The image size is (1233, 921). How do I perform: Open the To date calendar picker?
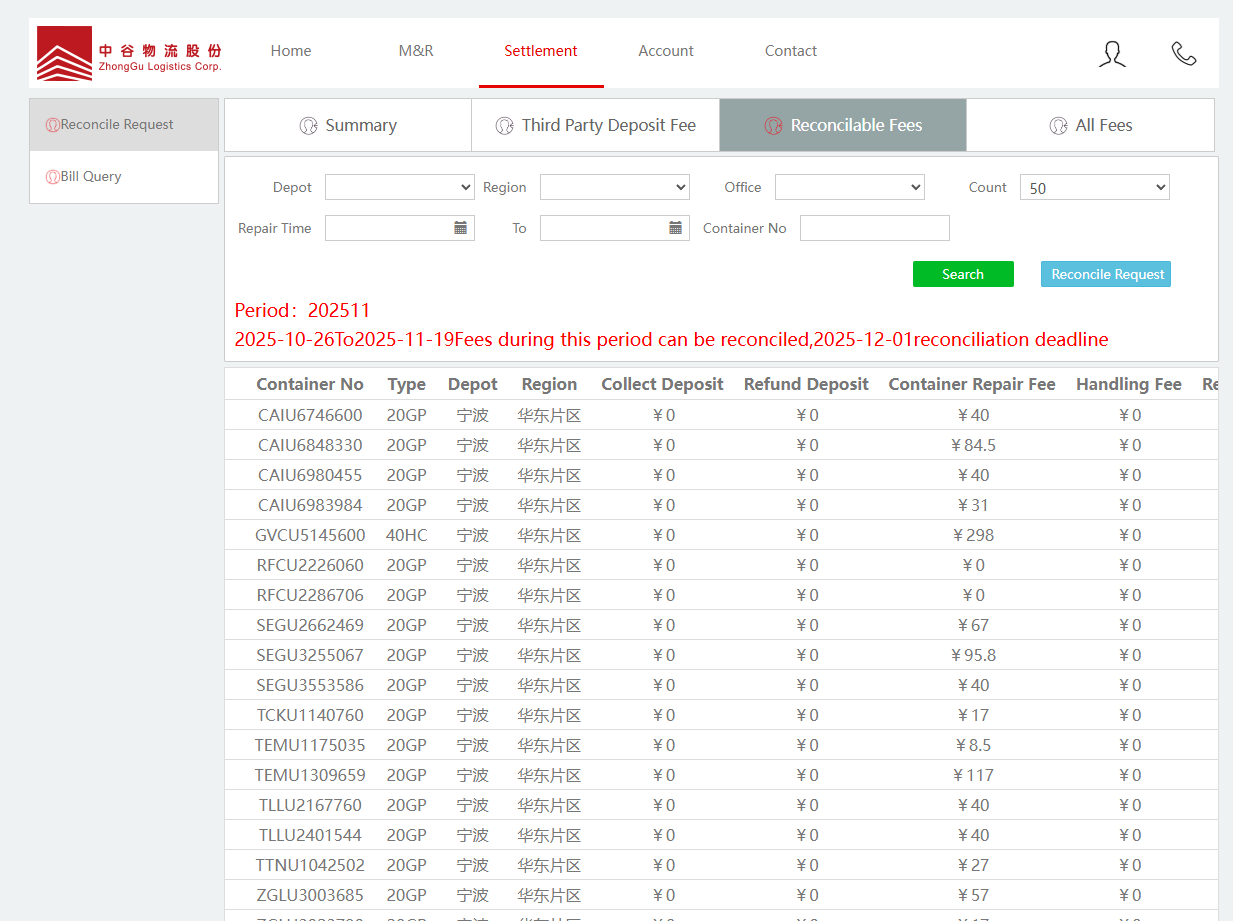tap(675, 228)
